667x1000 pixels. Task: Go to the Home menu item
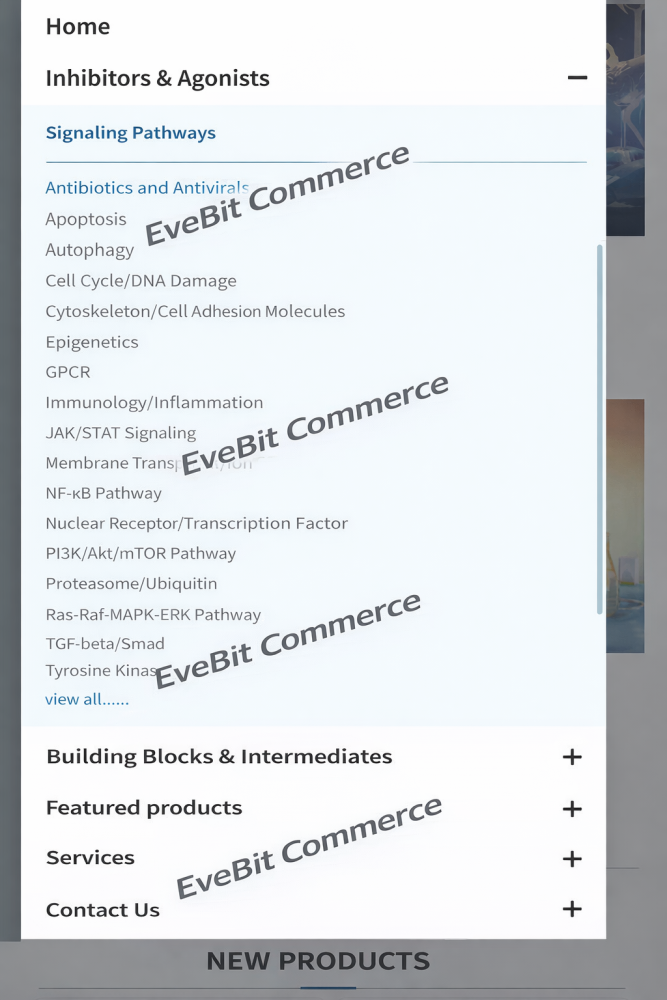point(78,26)
